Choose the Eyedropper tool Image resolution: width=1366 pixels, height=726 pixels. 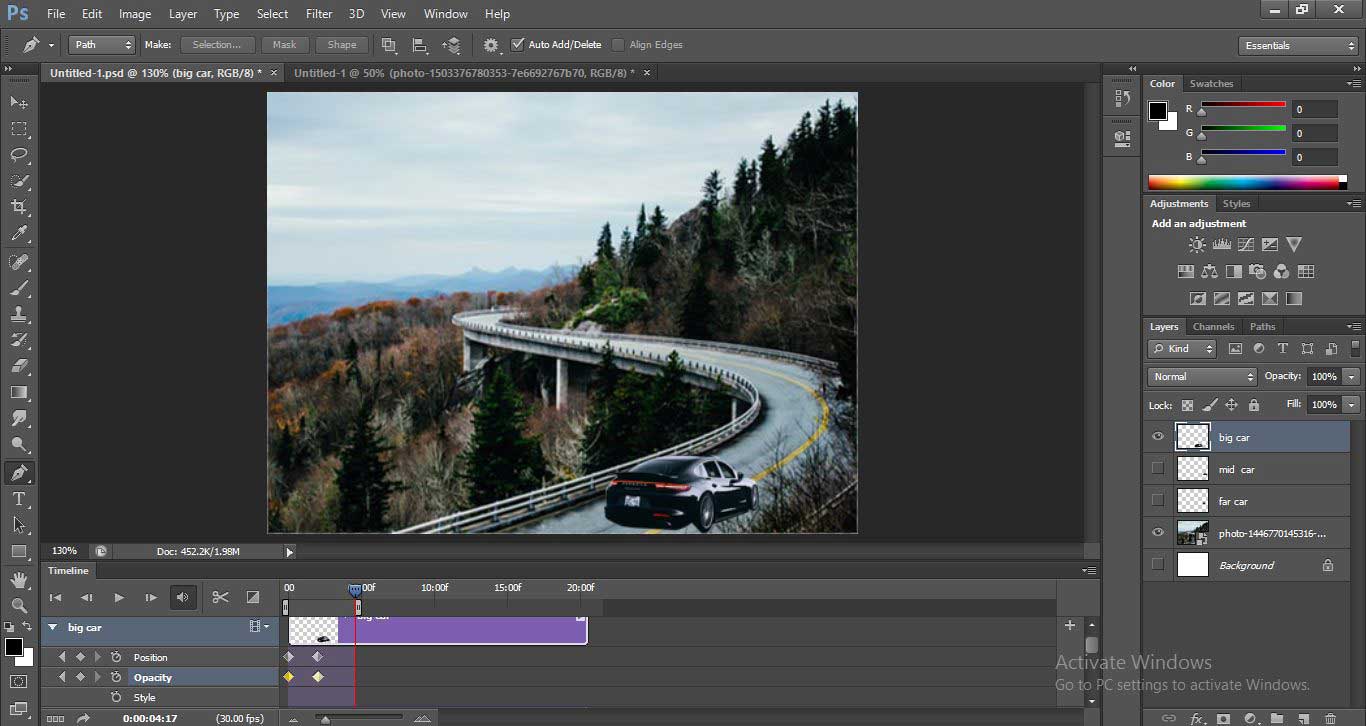coord(19,233)
